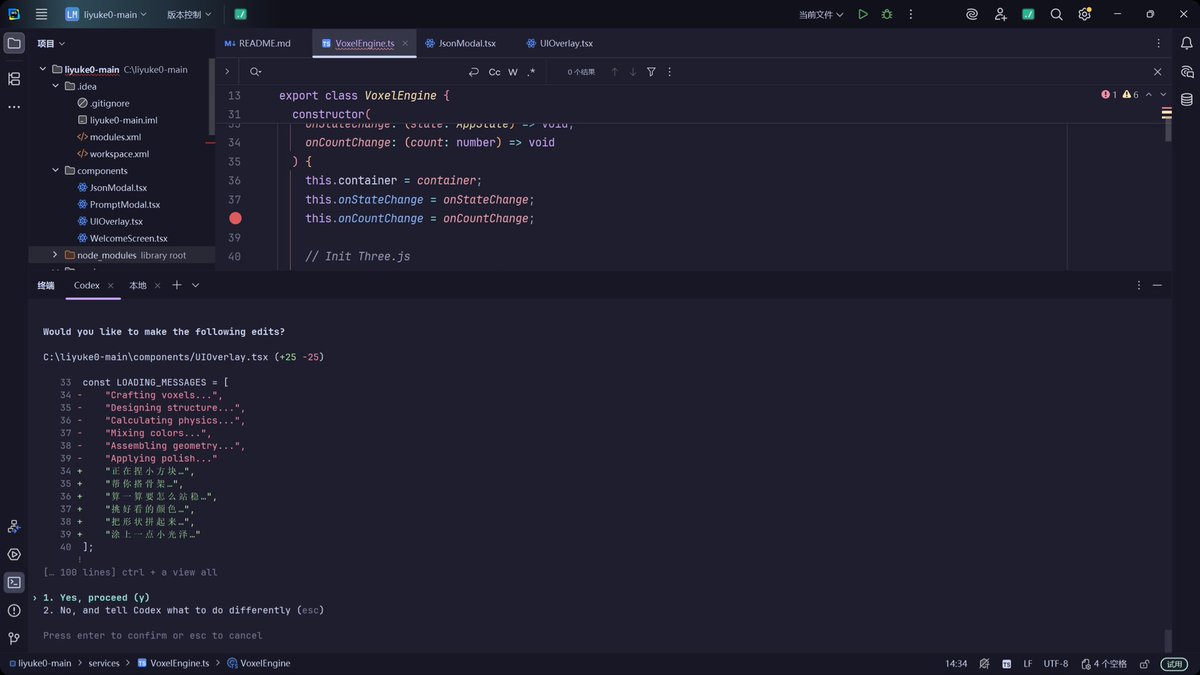The width and height of the screenshot is (1200, 675).
Task: Add a new terminal tab
Action: 177,285
